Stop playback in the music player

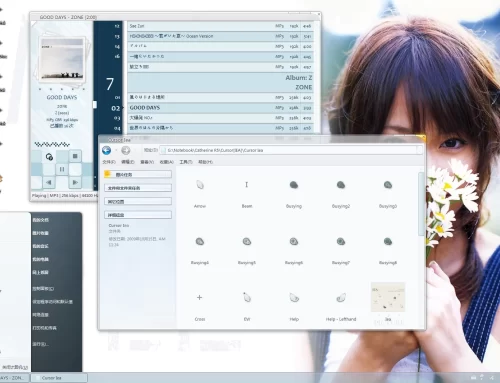tap(75, 156)
